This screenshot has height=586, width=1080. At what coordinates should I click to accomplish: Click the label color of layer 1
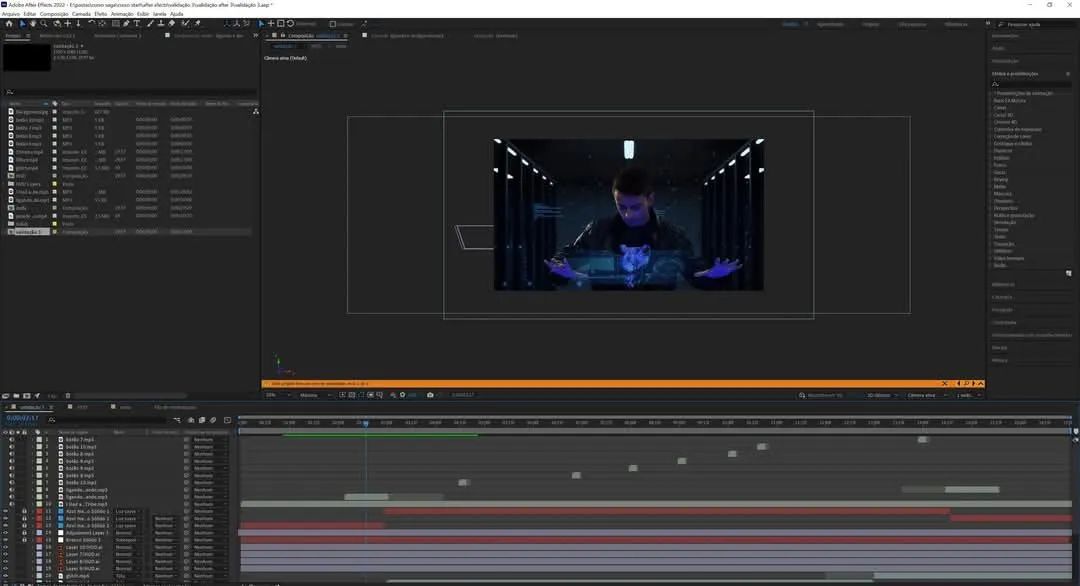(x=39, y=439)
